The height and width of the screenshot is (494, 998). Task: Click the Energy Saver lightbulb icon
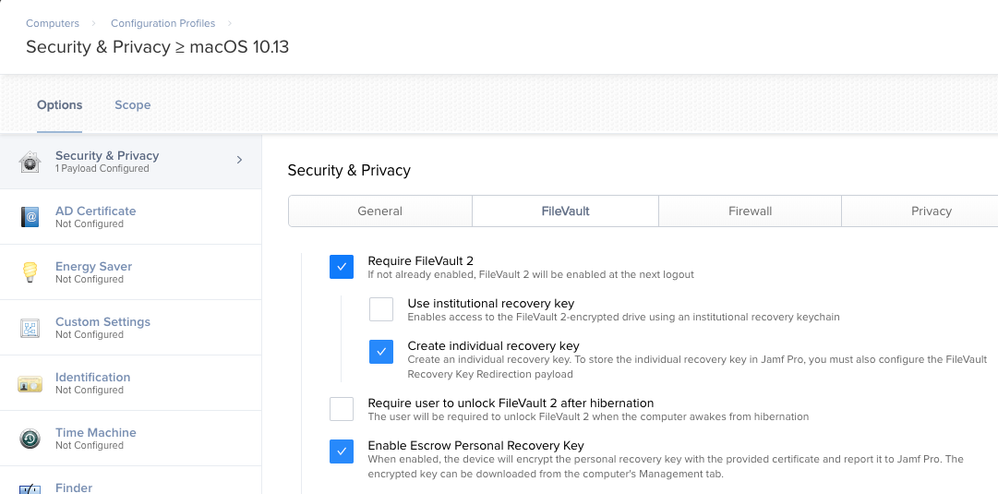(x=30, y=272)
